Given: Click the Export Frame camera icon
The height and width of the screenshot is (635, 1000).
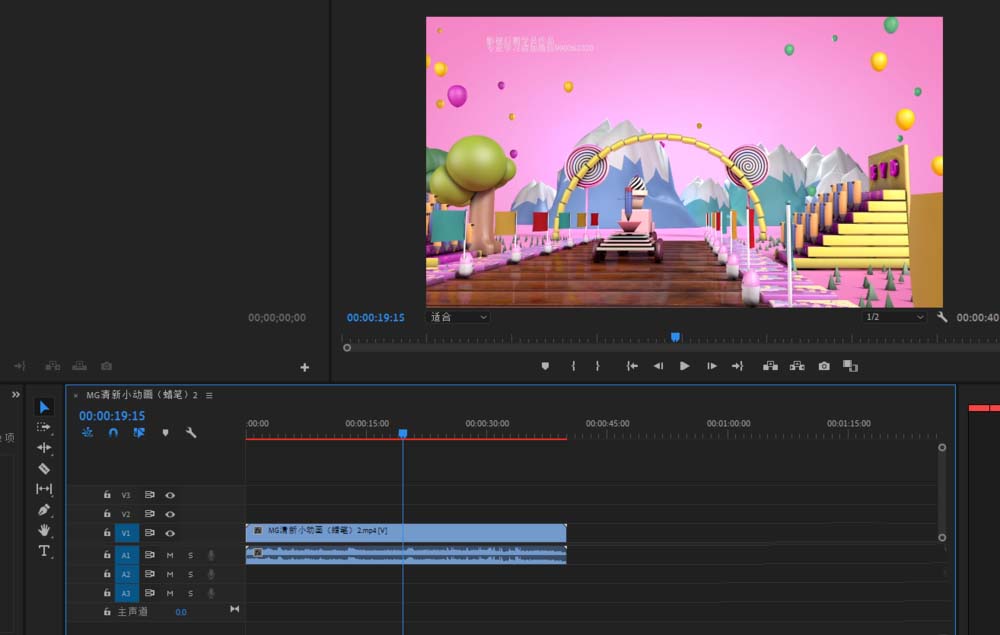Looking at the screenshot, I should 824,366.
